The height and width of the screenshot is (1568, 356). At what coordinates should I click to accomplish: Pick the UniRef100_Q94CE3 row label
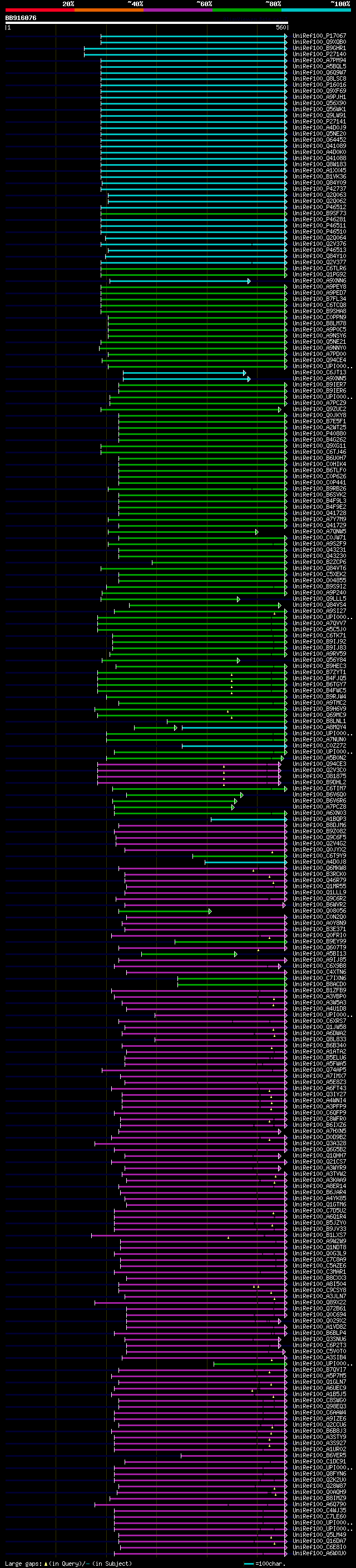pos(319,764)
